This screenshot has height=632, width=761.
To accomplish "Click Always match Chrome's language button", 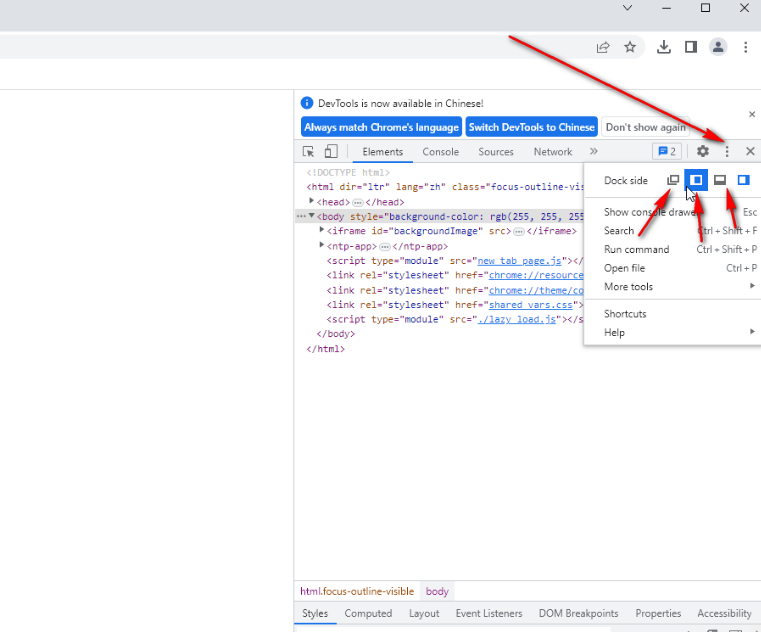I will (x=381, y=127).
